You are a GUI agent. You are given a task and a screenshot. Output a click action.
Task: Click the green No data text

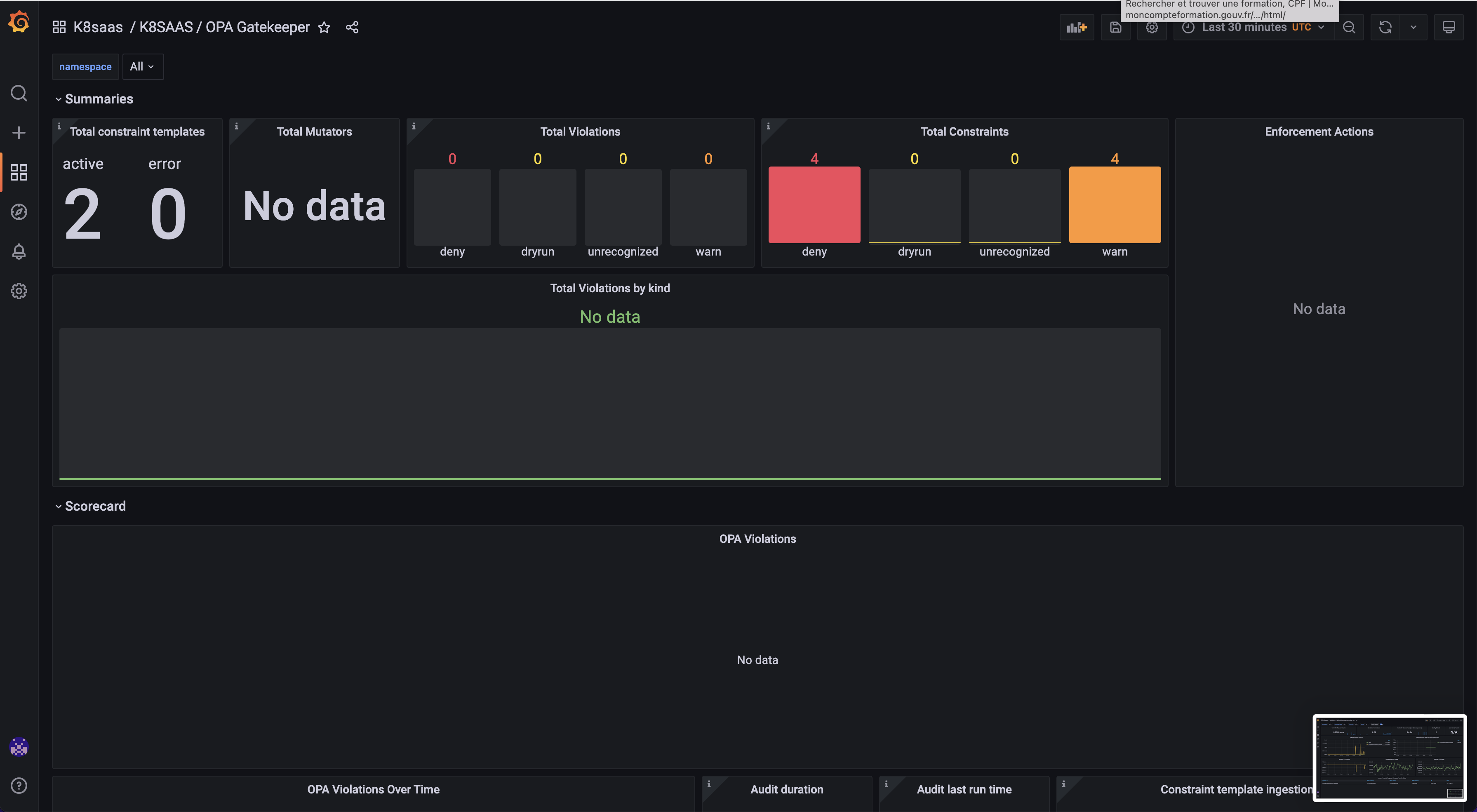[610, 316]
